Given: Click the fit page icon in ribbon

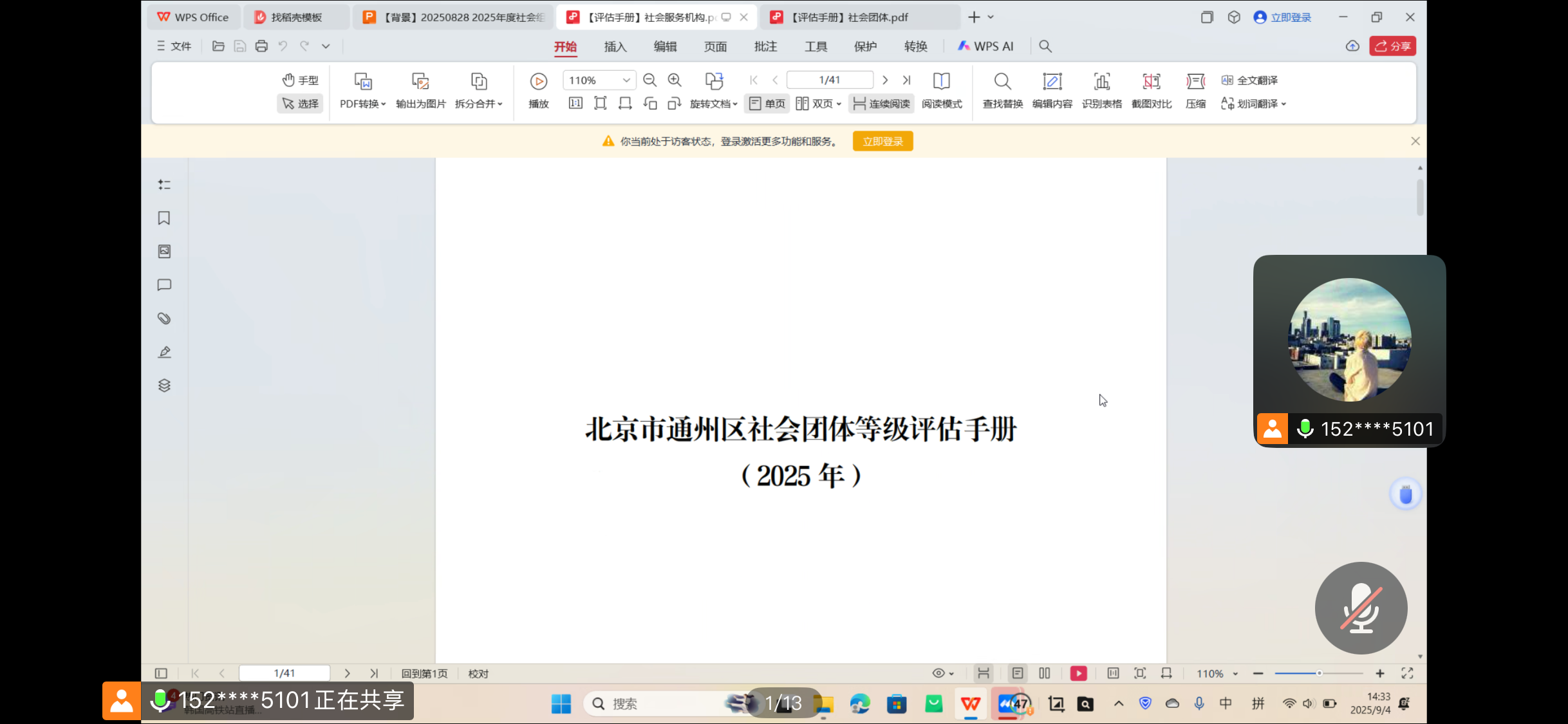Looking at the screenshot, I should click(600, 104).
